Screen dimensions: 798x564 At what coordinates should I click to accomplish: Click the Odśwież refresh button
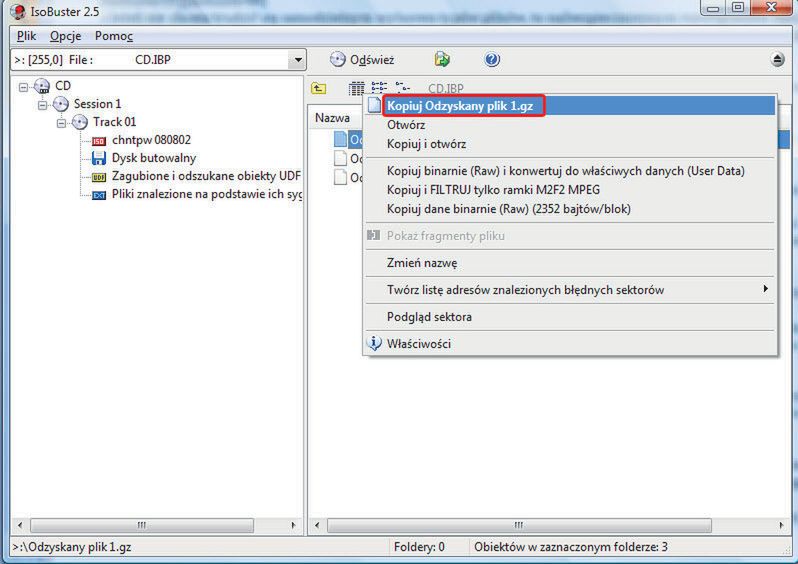(362, 60)
